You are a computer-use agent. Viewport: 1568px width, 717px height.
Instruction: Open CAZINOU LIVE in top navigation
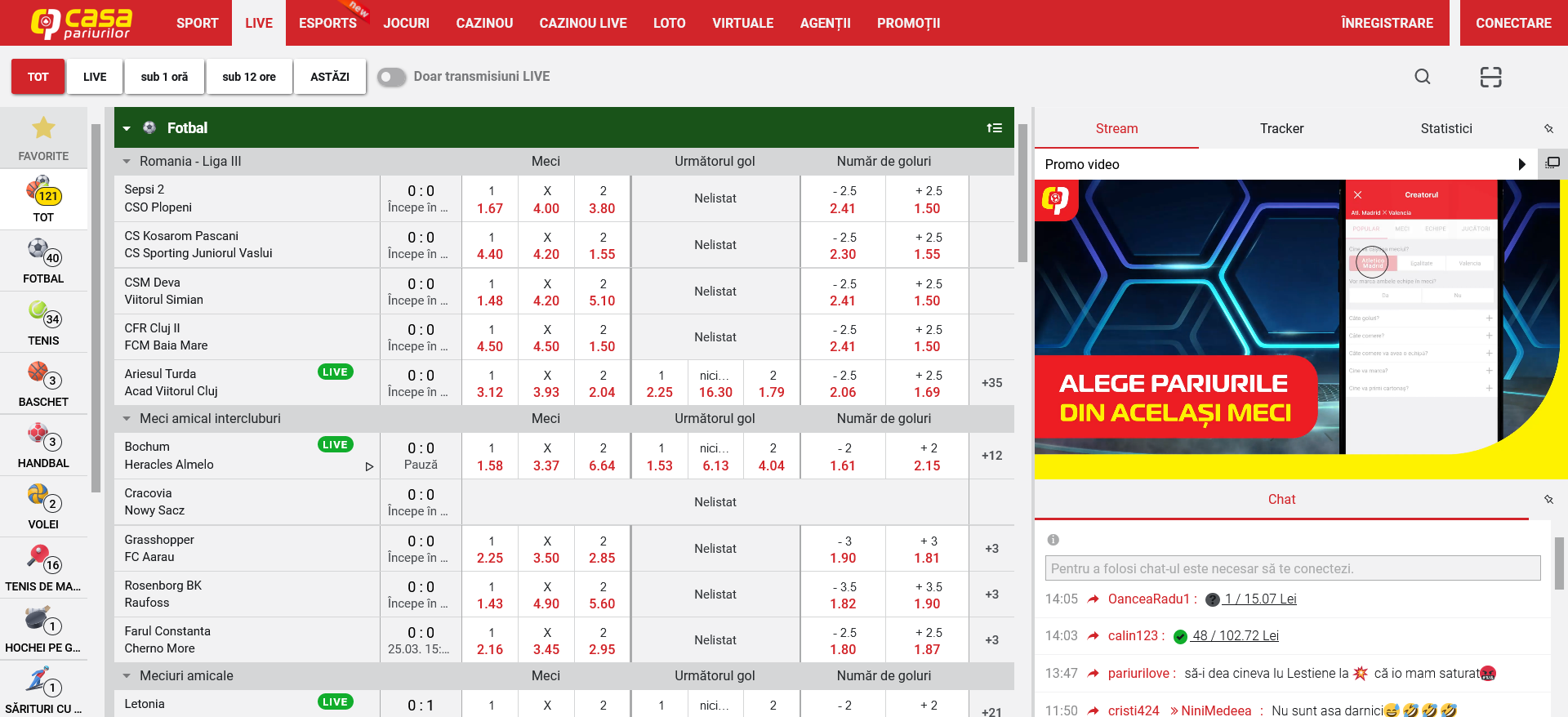pos(583,23)
